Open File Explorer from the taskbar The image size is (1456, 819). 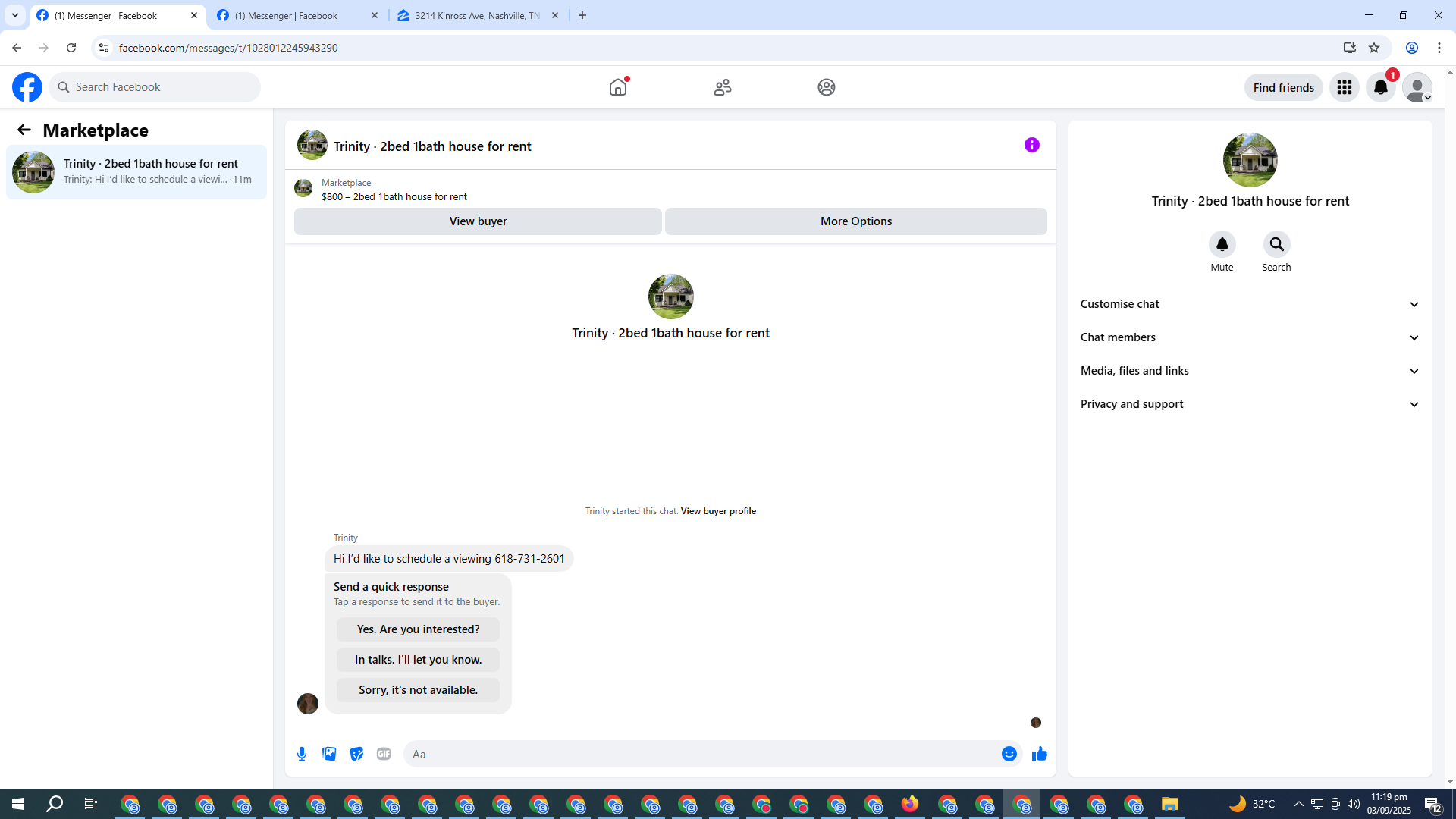pyautogui.click(x=1170, y=804)
